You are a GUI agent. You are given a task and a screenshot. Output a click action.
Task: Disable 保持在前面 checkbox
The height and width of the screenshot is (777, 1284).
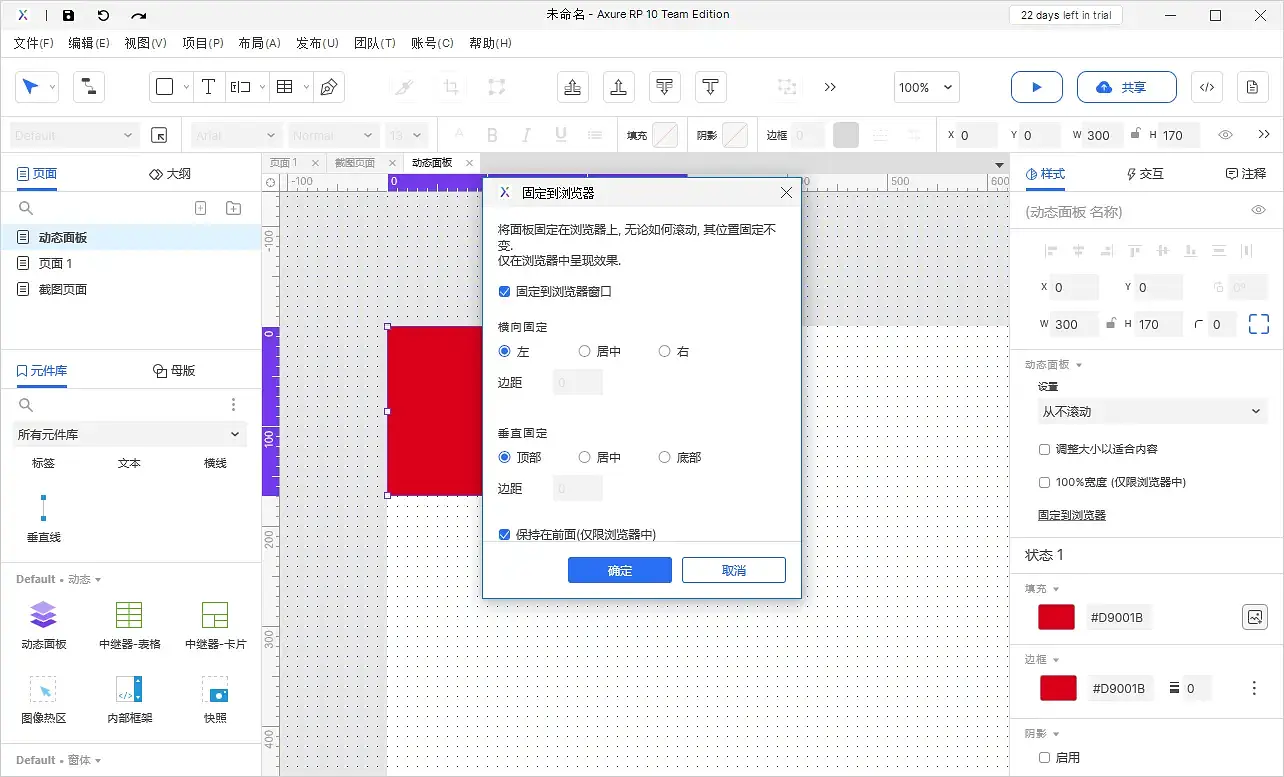tap(505, 535)
